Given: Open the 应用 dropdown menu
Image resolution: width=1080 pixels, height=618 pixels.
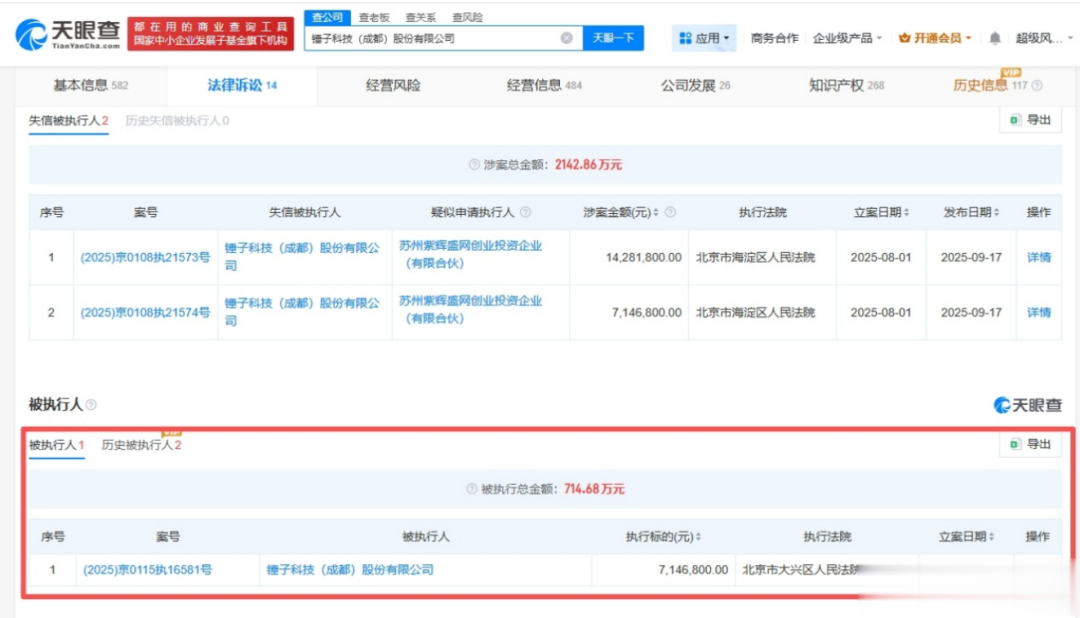Looking at the screenshot, I should pos(704,38).
